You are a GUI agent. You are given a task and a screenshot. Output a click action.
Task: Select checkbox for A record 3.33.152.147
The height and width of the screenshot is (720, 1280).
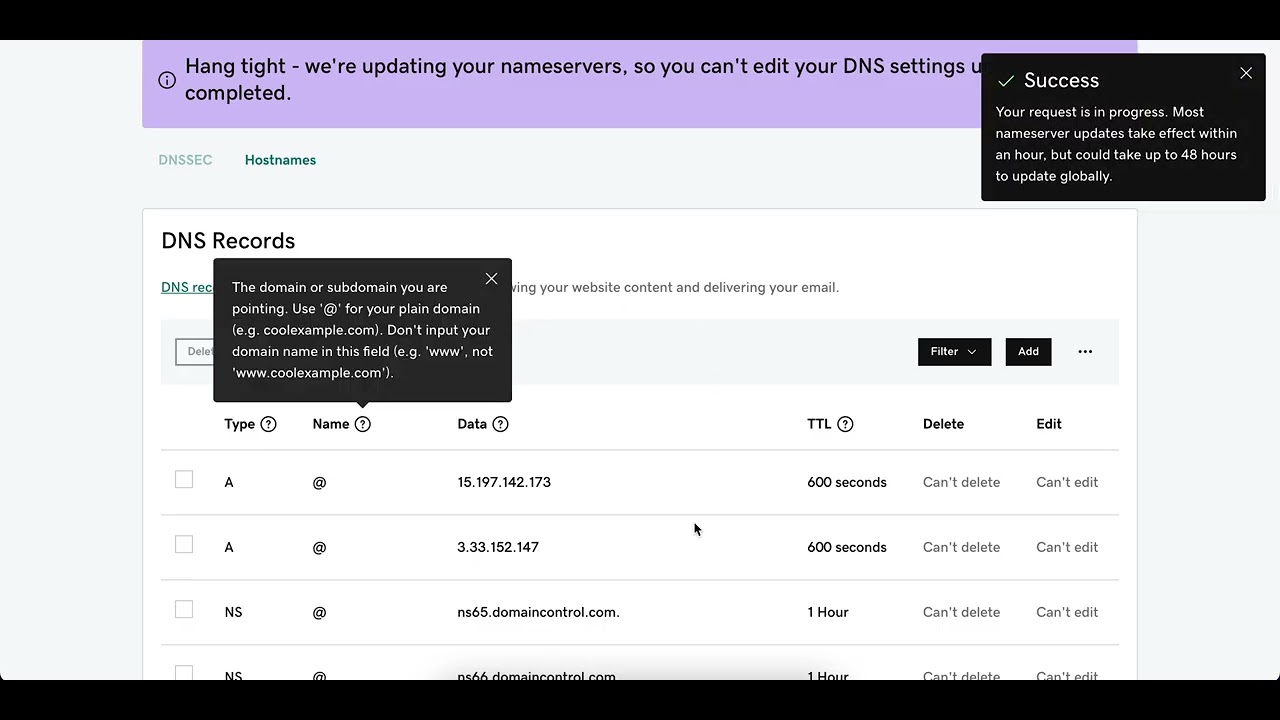(x=184, y=545)
